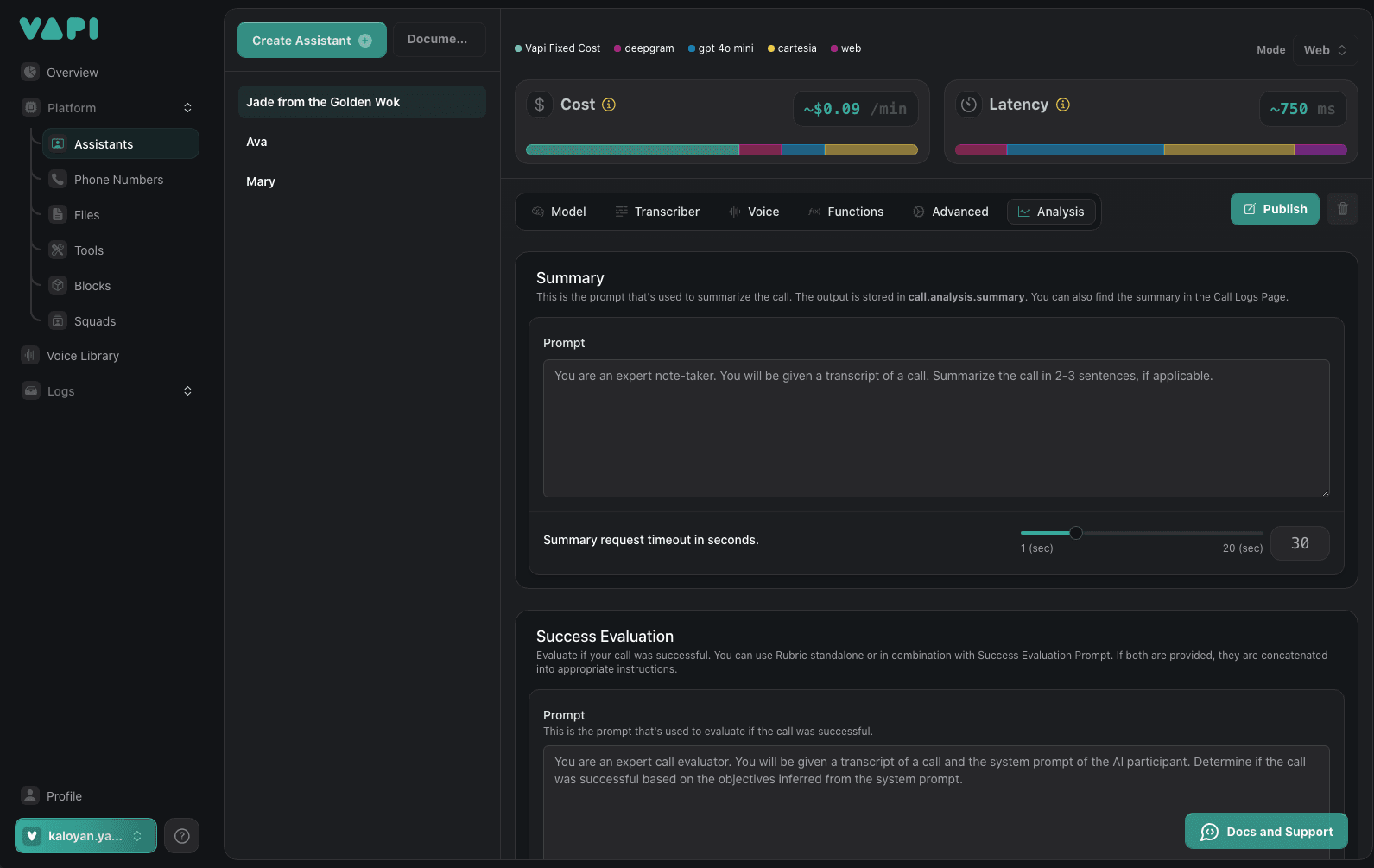This screenshot has width=1374, height=868.
Task: Click the Latency info icon
Action: pos(1063,105)
